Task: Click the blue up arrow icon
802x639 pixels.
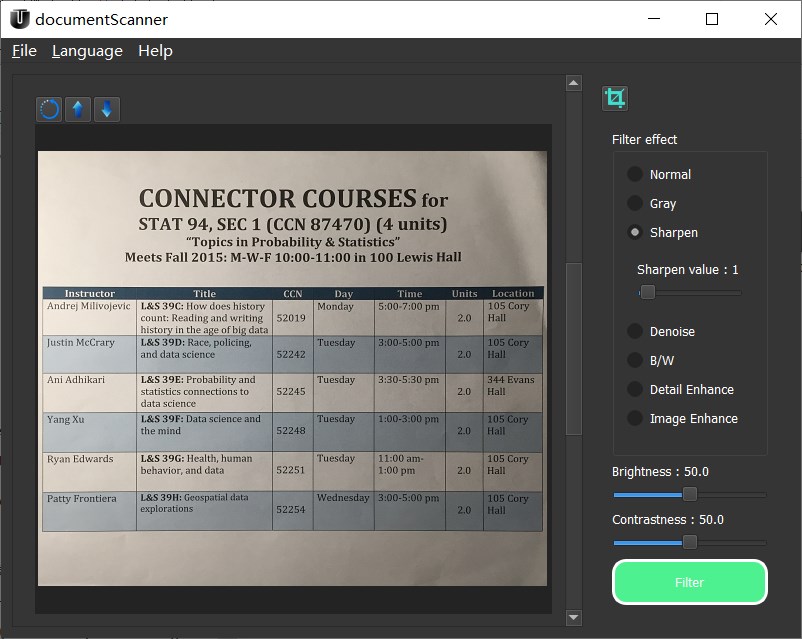Action: click(78, 109)
